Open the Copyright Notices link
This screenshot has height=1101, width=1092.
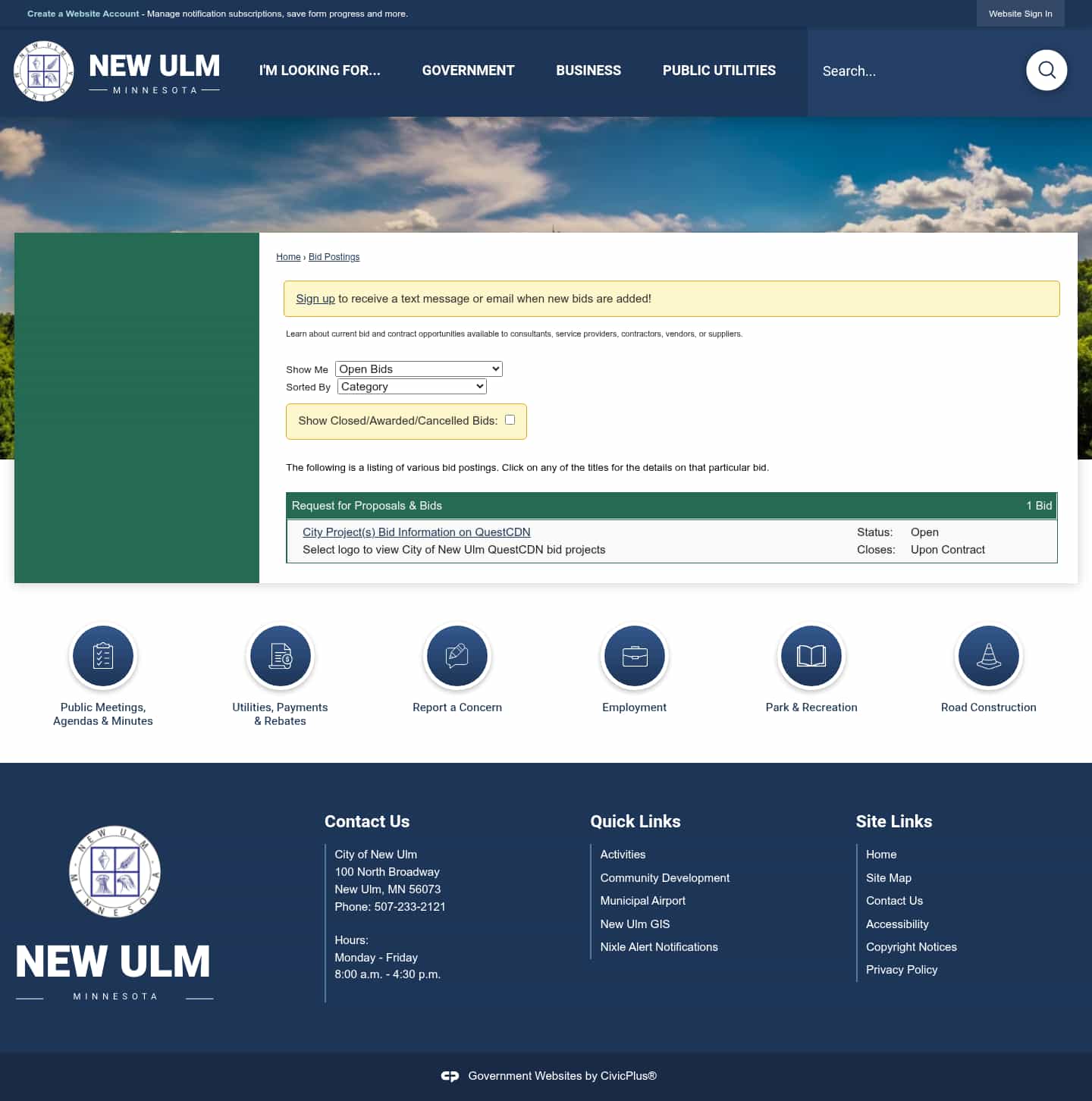coord(912,947)
